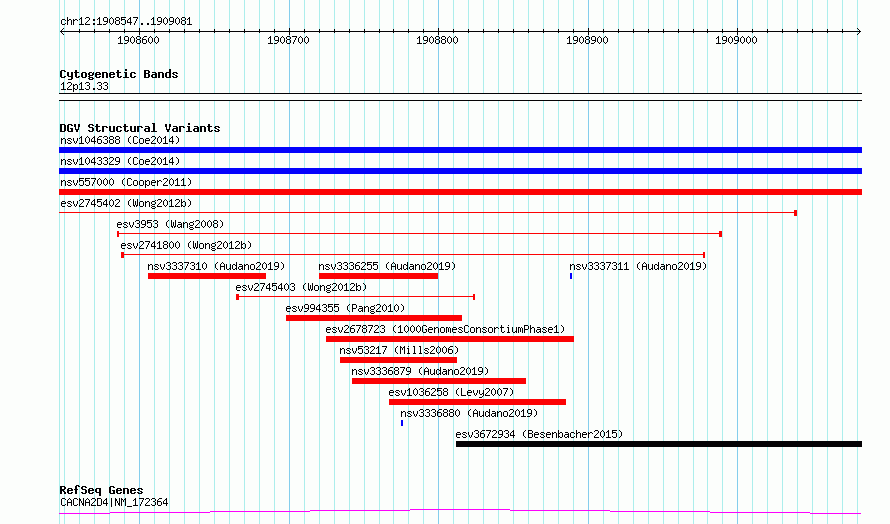
Task: Select the esv2678723 (1000GenomesConsortiumPhase1) label
Action: [446, 329]
